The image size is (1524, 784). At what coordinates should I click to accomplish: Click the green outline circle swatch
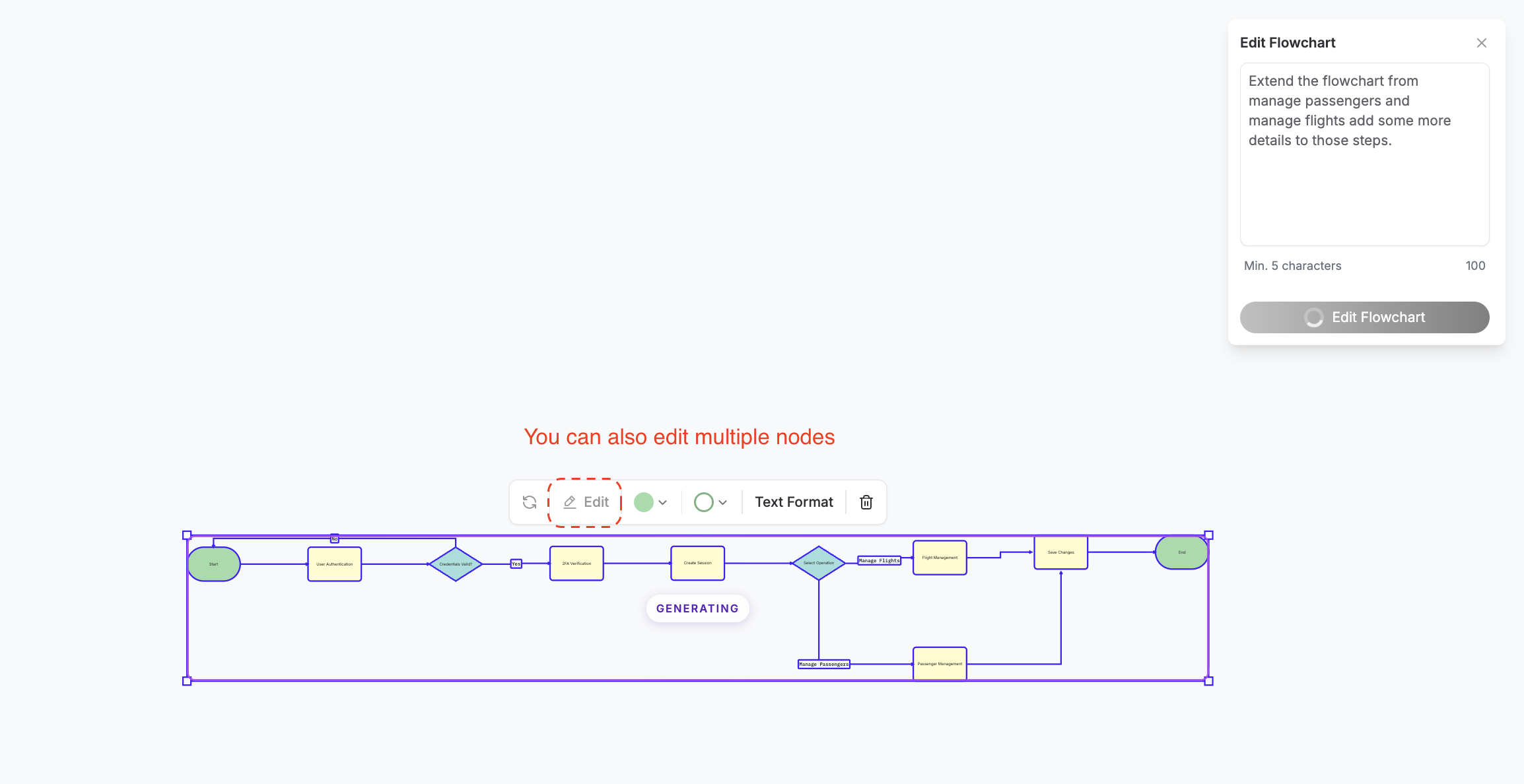[703, 502]
